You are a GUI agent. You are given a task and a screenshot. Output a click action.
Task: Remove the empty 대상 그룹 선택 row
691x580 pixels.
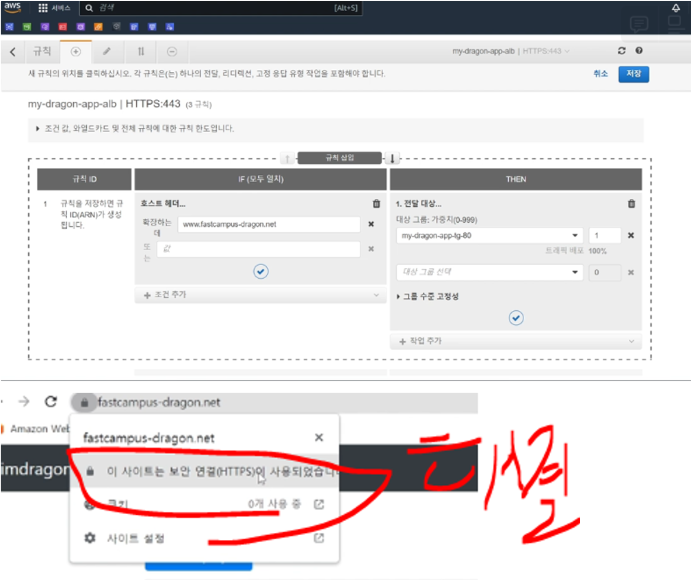point(631,272)
